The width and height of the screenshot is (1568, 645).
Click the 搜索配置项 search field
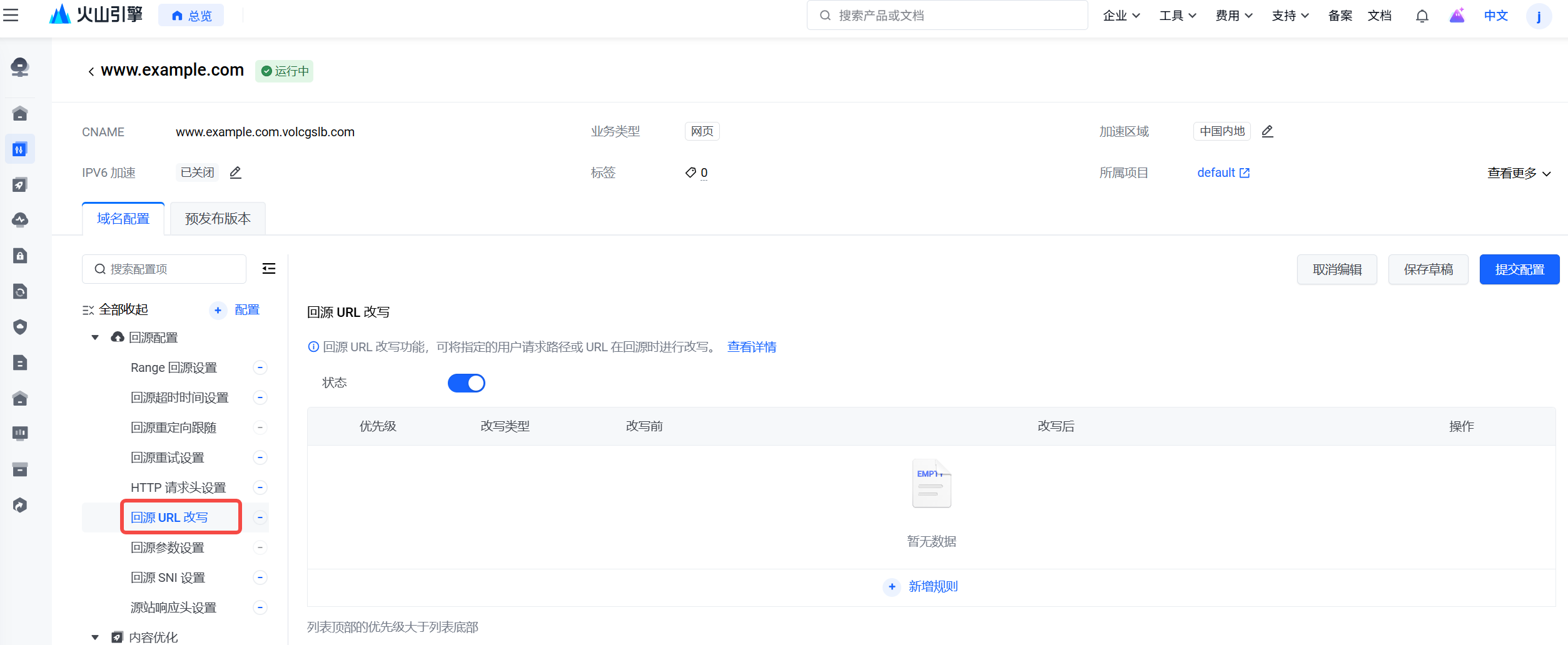[164, 269]
